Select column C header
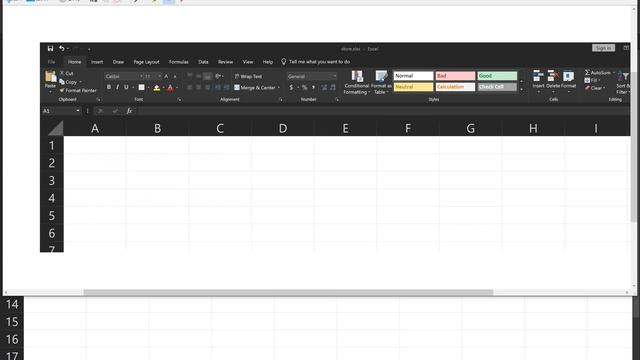Viewport: 640px width, 360px height. click(x=220, y=129)
